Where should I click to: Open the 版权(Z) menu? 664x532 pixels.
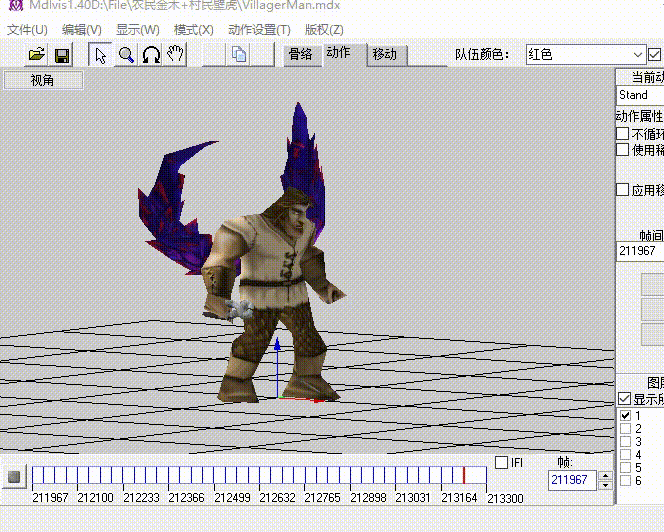(324, 30)
